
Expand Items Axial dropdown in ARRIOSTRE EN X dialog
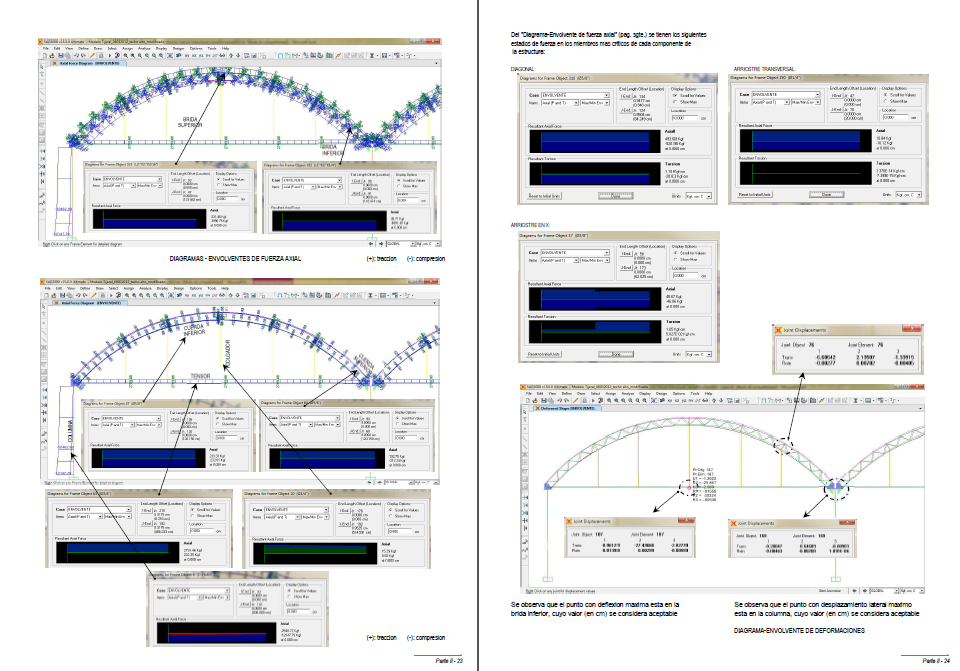[575, 259]
